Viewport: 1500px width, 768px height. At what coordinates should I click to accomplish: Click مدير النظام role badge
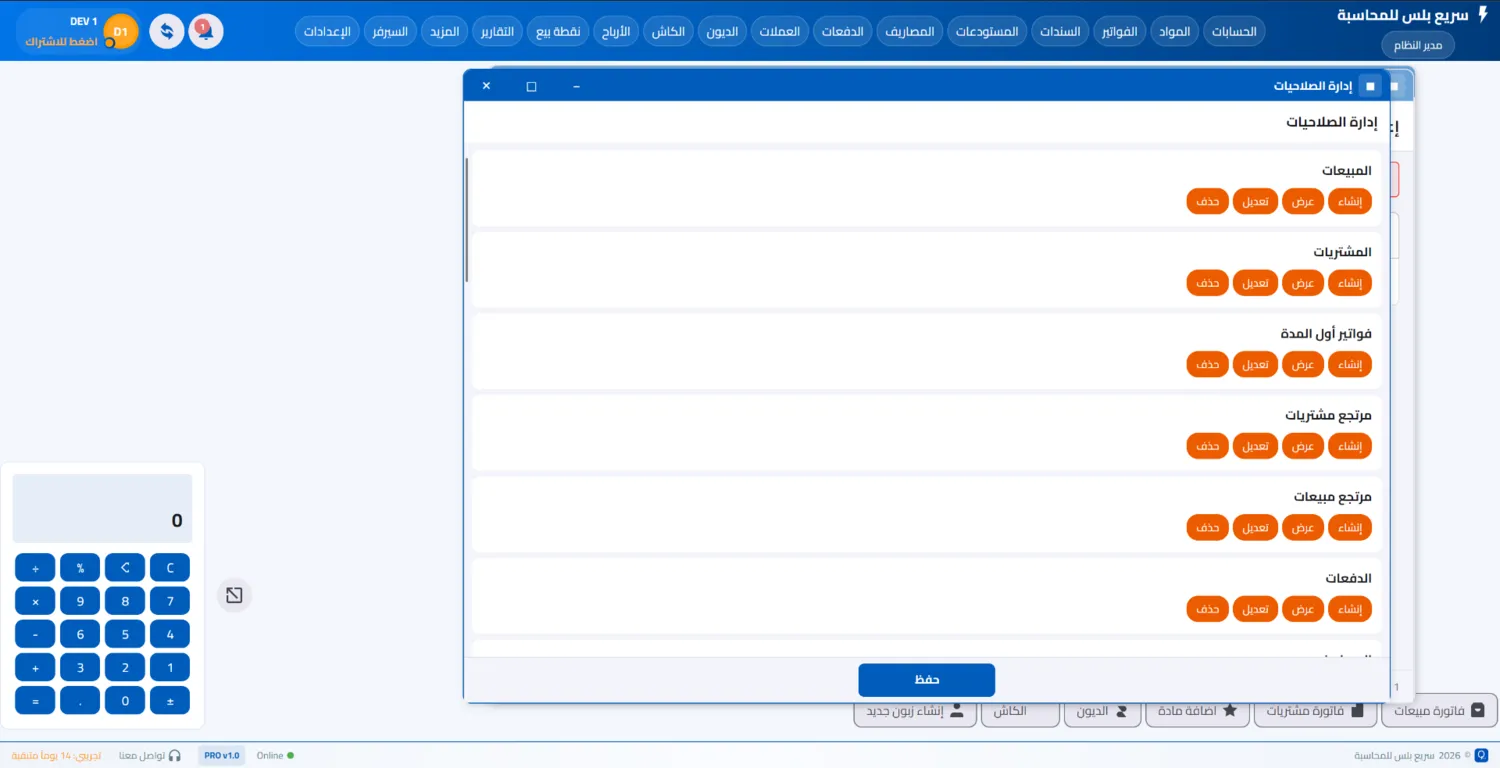[1418, 45]
